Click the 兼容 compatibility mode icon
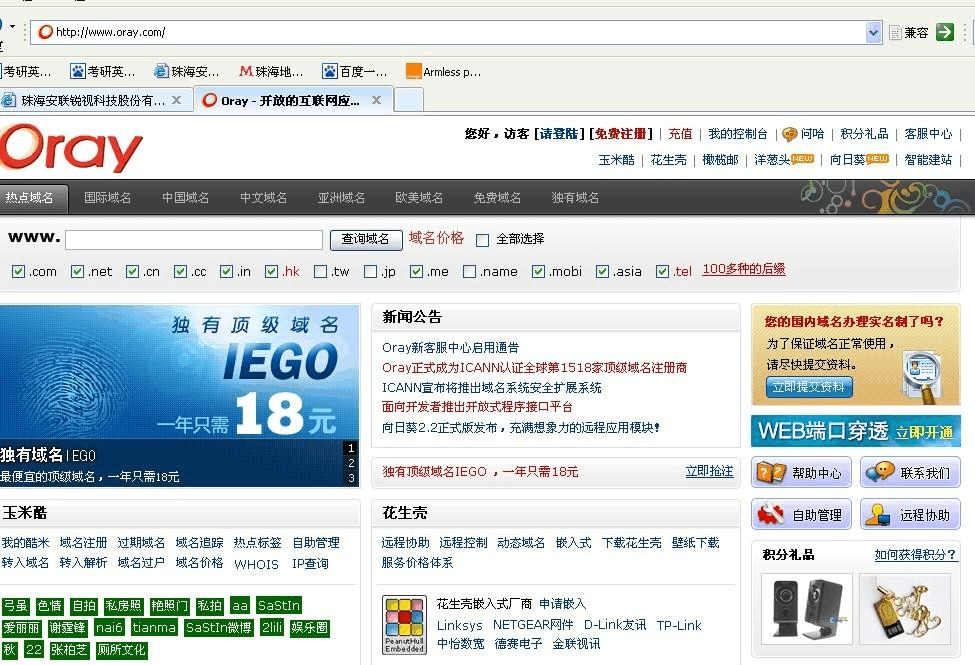Screen dimensions: 975x665 (909, 32)
